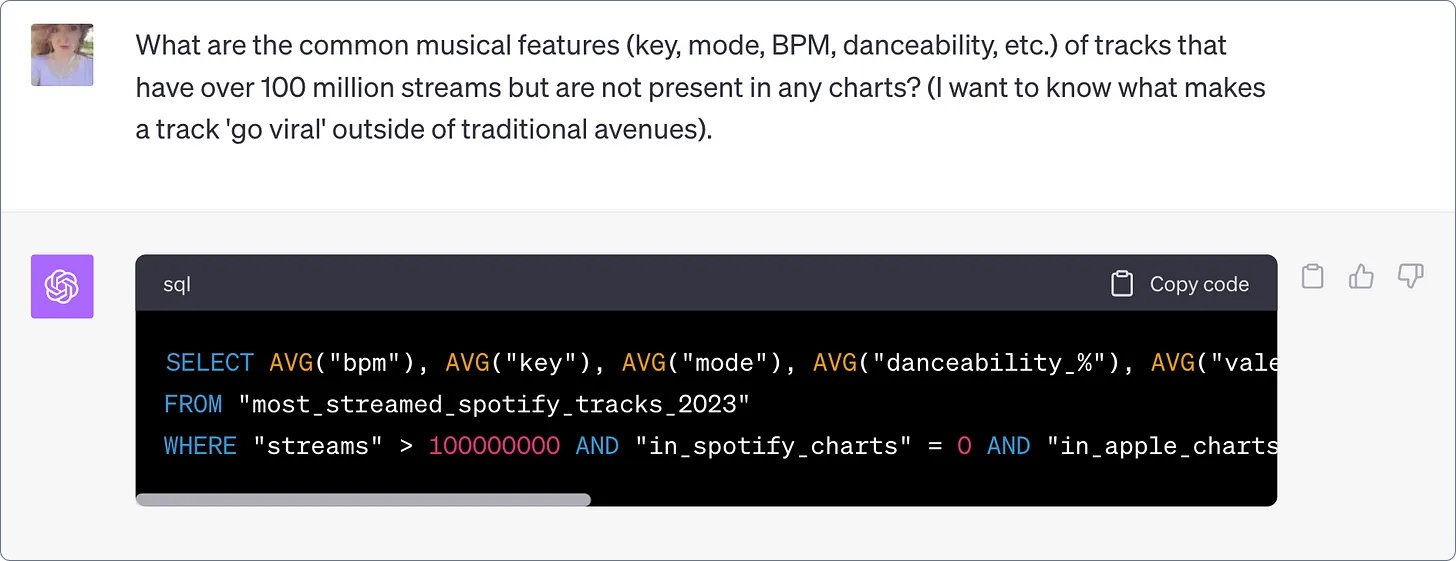Click the Copy code button
This screenshot has height=561, width=1456.
[1180, 284]
